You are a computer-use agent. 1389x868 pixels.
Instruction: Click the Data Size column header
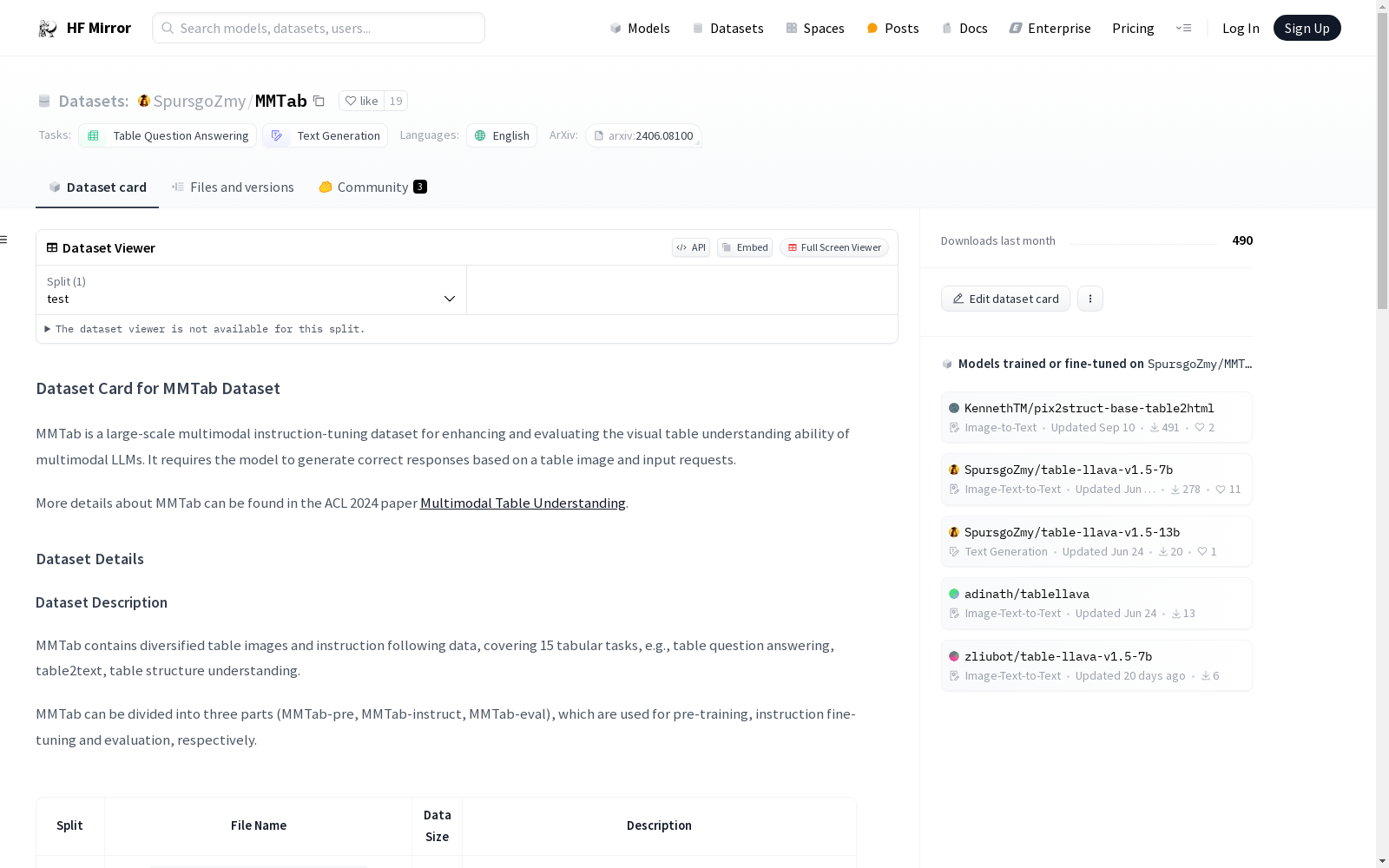(438, 825)
